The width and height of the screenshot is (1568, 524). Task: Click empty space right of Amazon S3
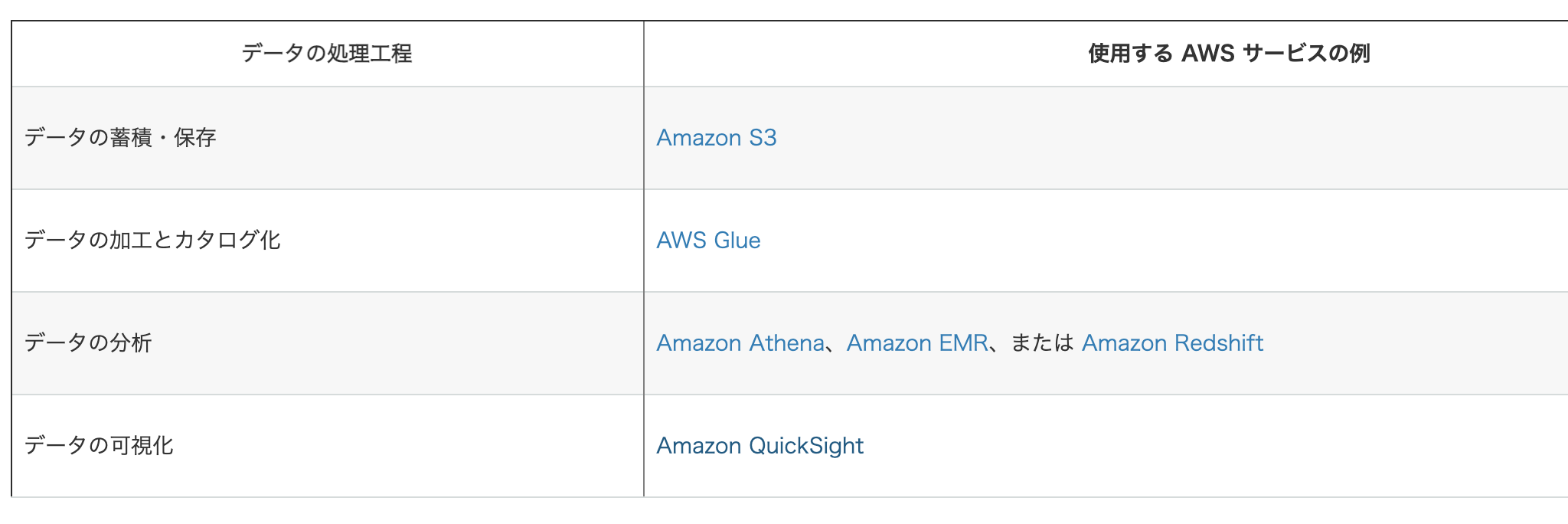tap(1148, 138)
